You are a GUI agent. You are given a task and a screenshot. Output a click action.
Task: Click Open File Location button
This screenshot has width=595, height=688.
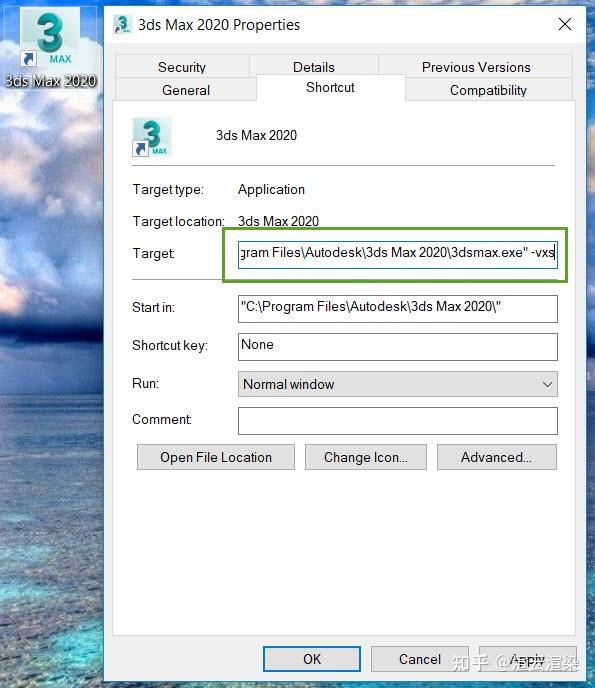216,457
